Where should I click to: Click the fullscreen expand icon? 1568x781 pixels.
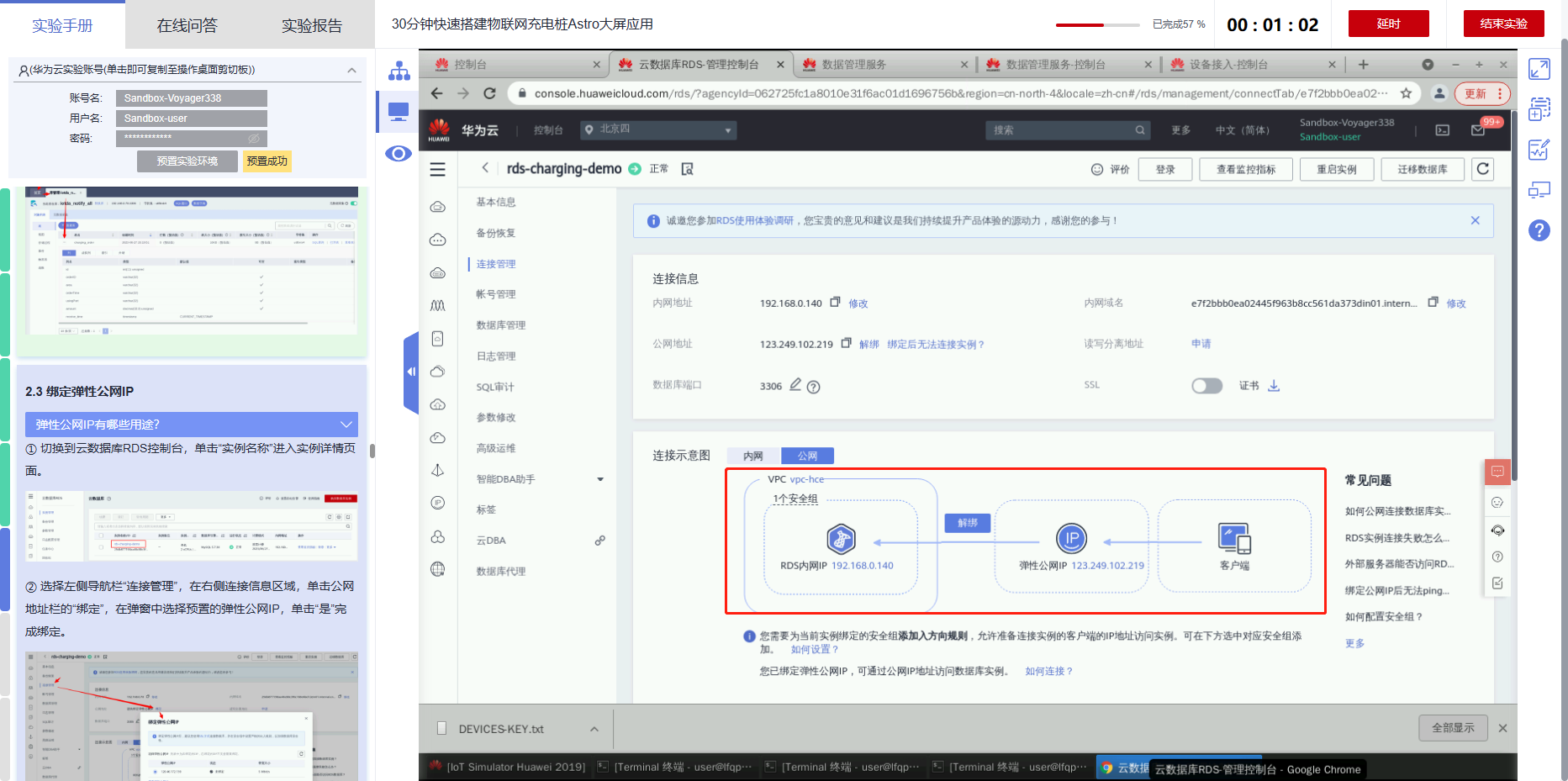(x=1539, y=69)
